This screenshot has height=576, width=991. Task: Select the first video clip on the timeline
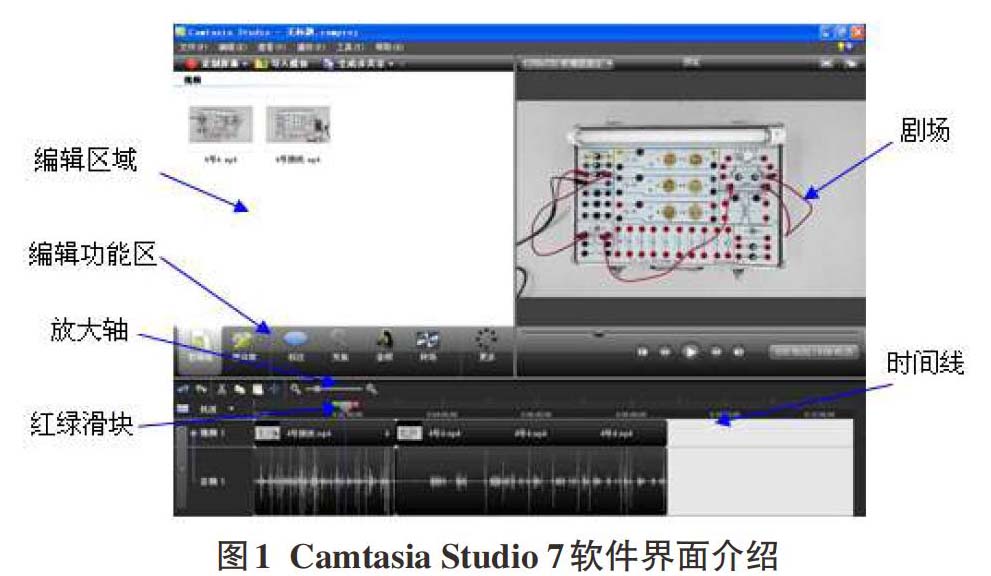(324, 434)
